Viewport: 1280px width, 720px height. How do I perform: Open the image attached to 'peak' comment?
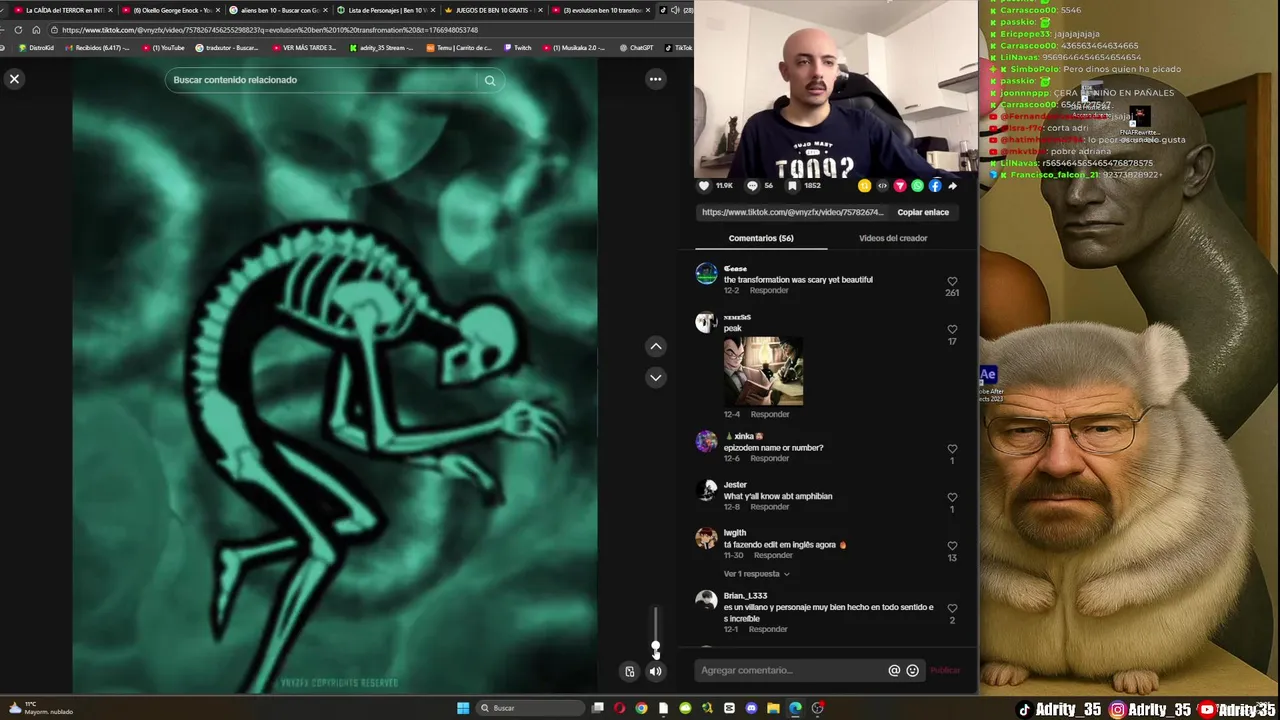[763, 371]
